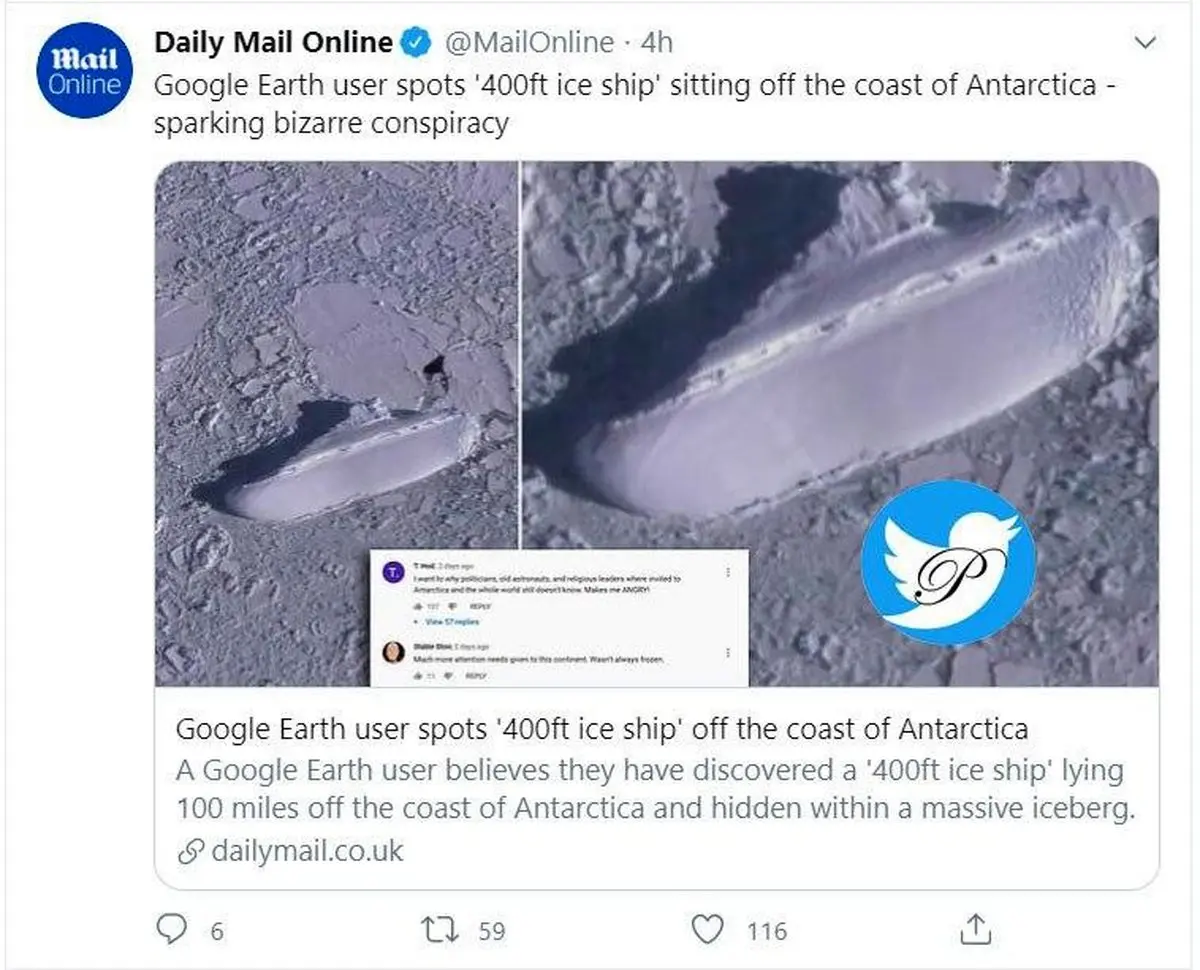Image resolution: width=1200 pixels, height=970 pixels.
Task: Open three-dot menu on the first comment
Action: (728, 572)
